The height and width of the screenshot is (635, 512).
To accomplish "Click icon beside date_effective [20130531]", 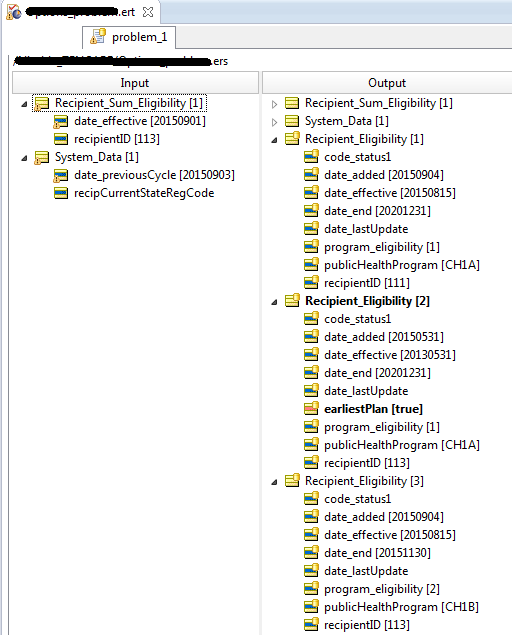I will click(311, 355).
